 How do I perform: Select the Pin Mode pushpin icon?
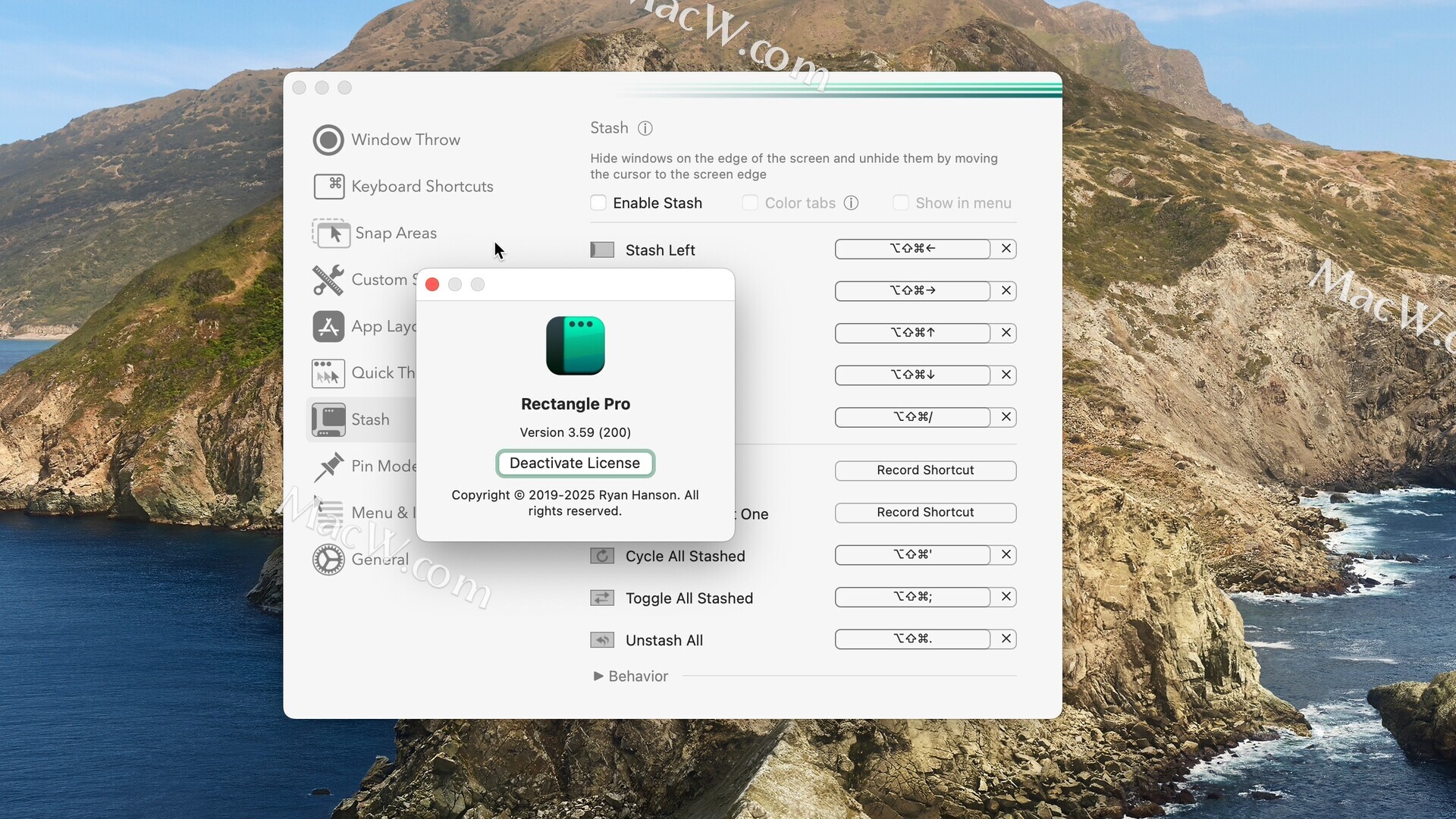point(328,466)
